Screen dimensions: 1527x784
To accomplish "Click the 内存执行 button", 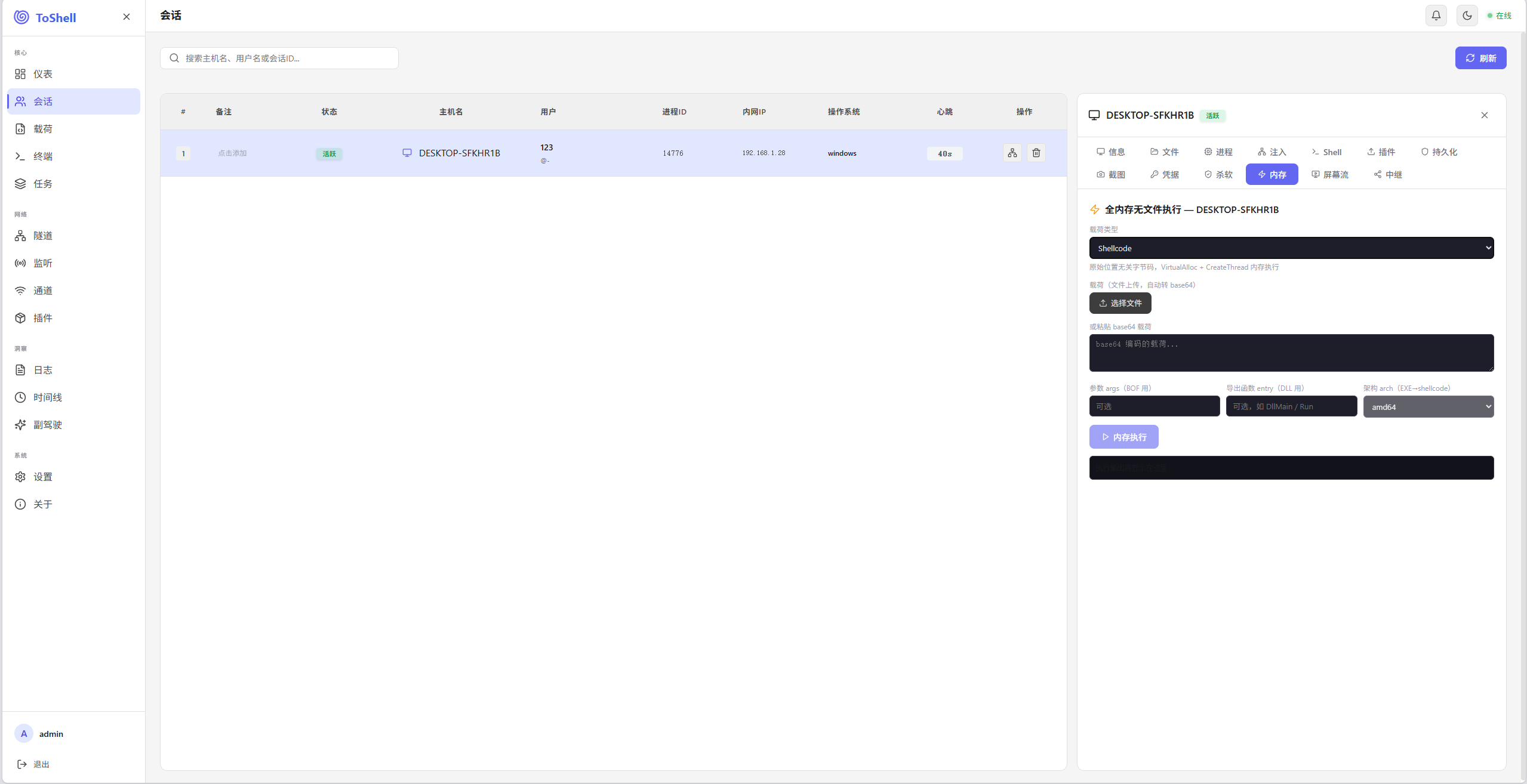I will point(1124,437).
